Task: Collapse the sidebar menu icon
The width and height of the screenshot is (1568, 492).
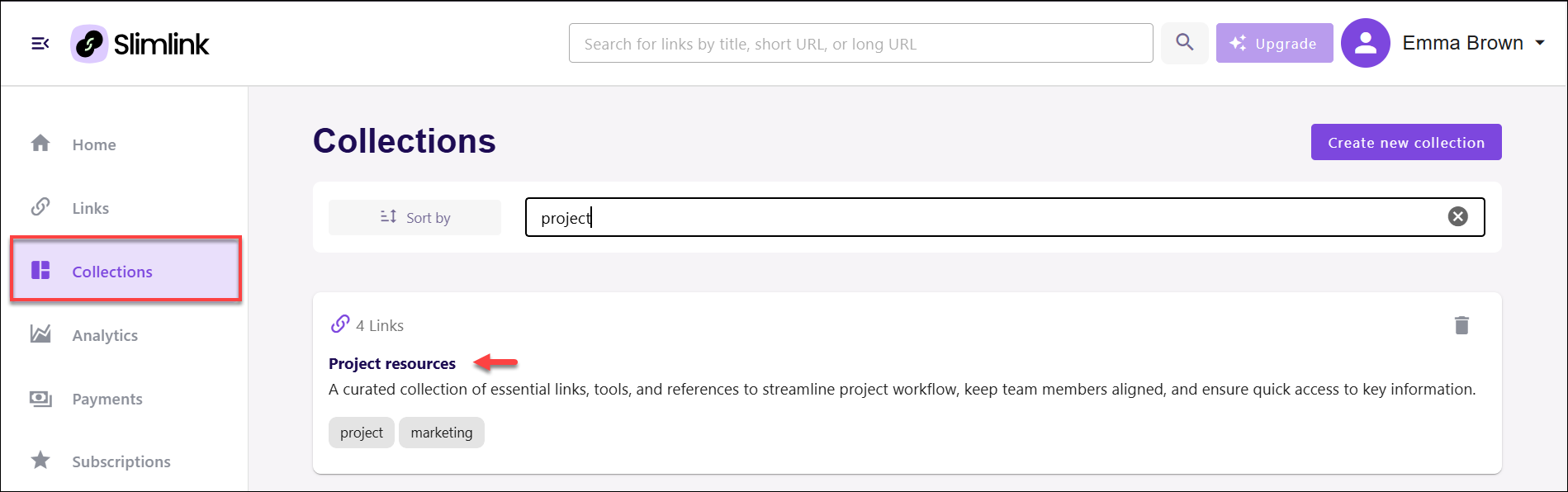Action: click(40, 44)
